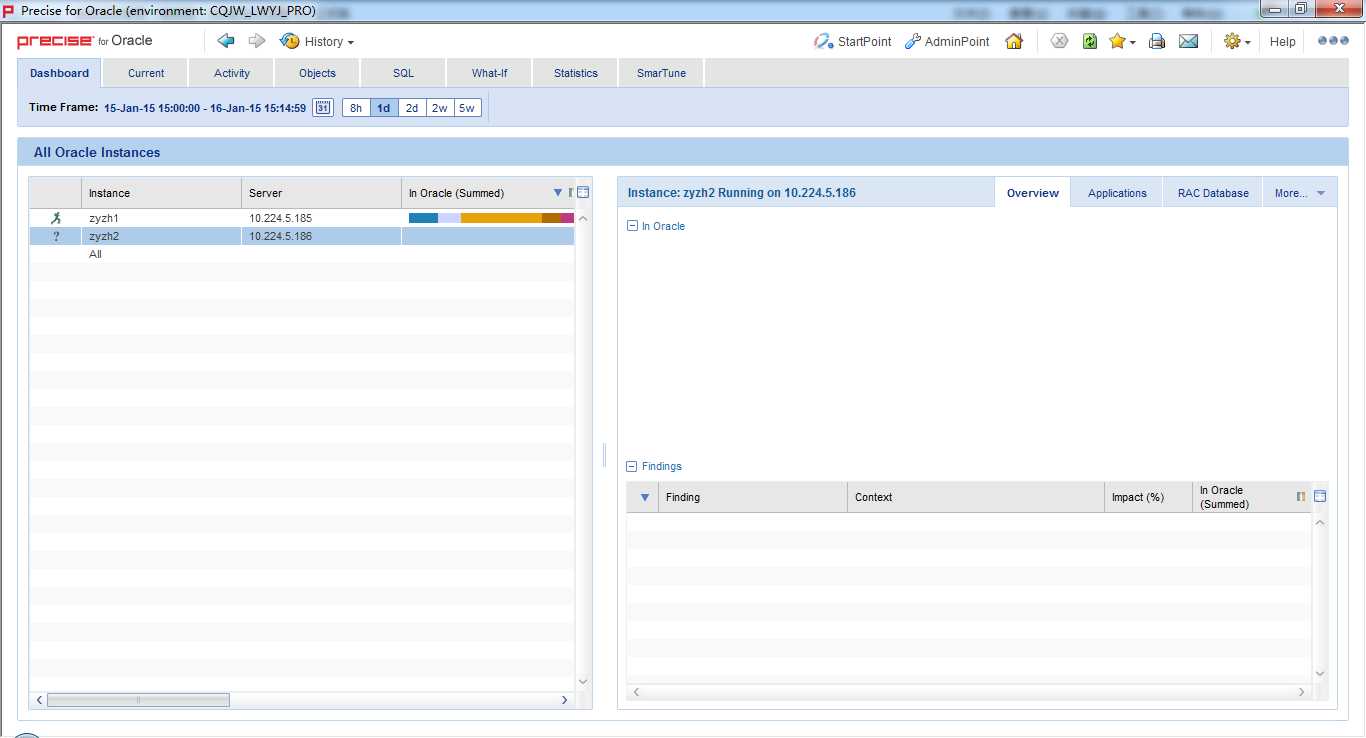This screenshot has width=1366, height=738.
Task: Click the Server column header
Action: tap(321, 193)
